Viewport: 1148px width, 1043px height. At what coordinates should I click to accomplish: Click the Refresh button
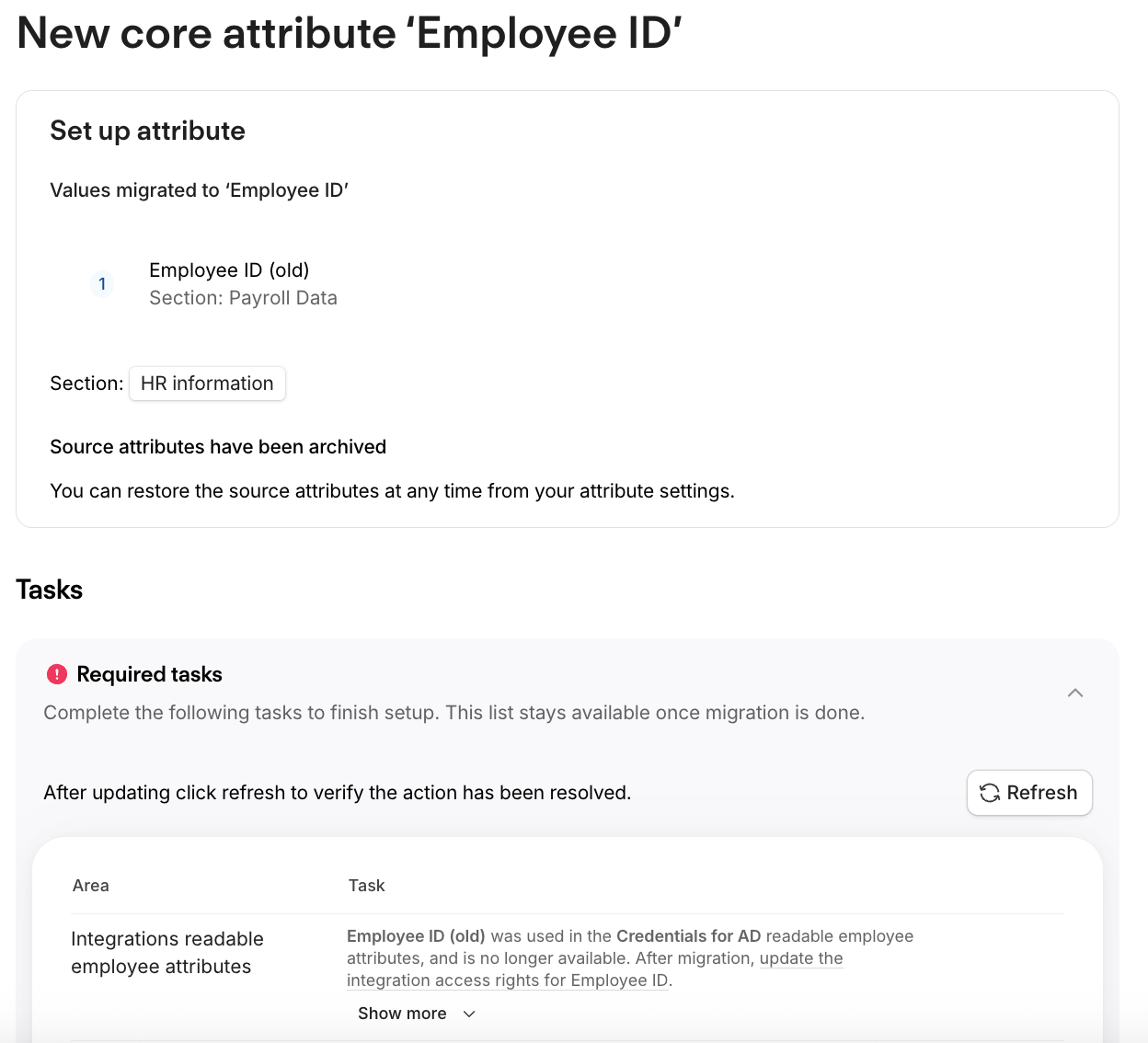click(1029, 793)
